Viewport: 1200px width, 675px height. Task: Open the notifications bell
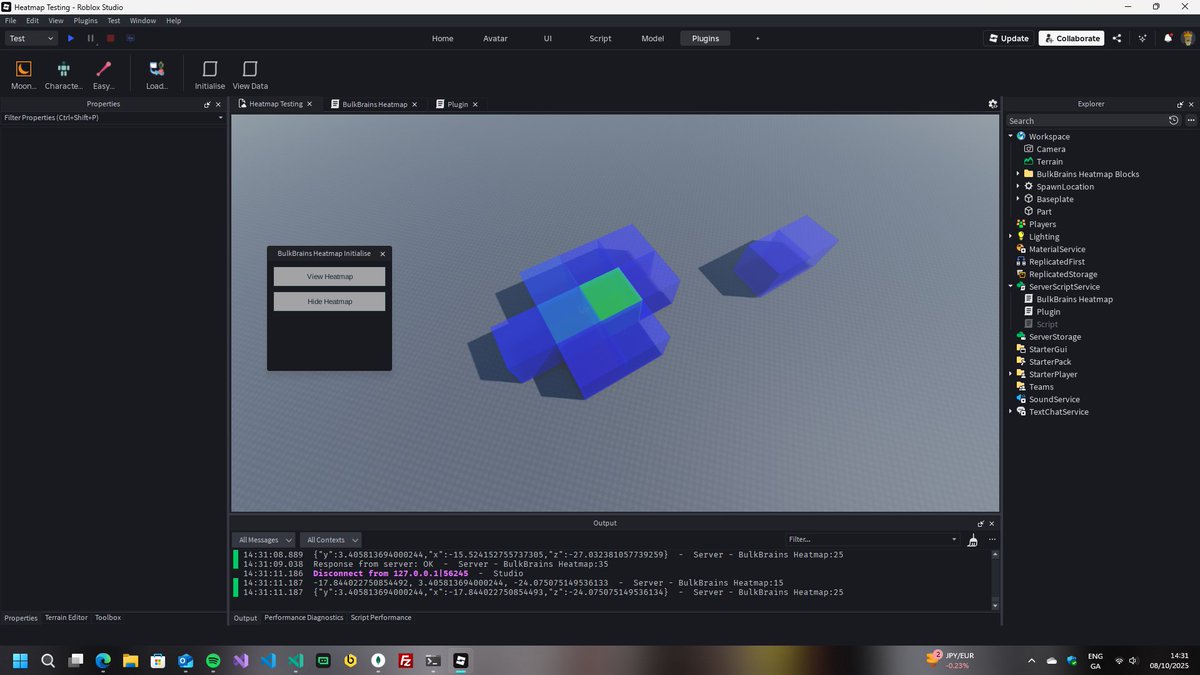1168,38
